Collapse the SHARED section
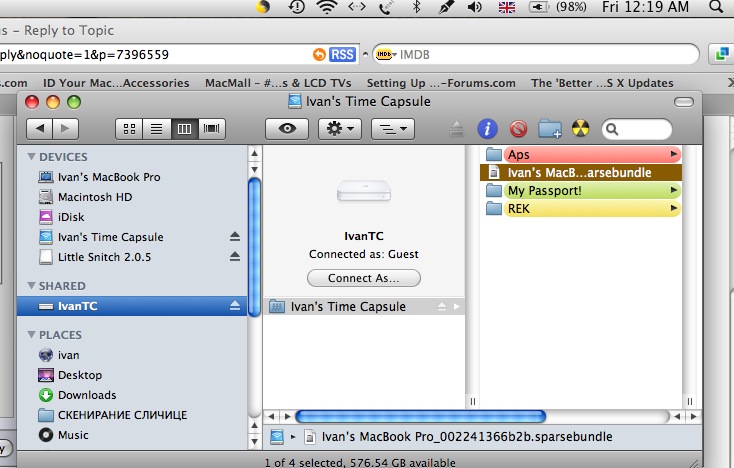Image resolution: width=734 pixels, height=468 pixels. coord(31,285)
